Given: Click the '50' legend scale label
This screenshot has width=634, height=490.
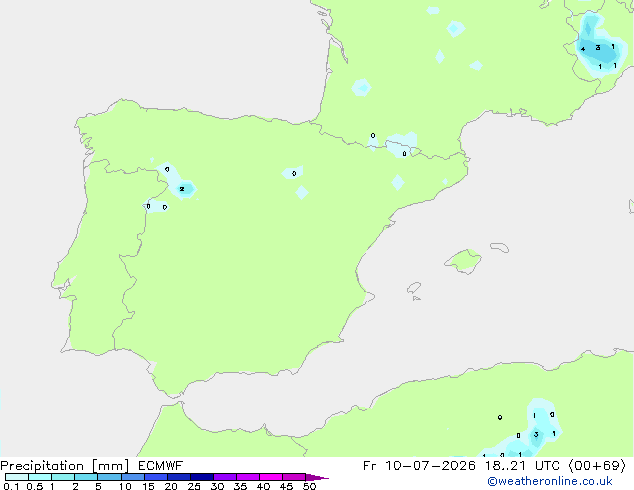Looking at the screenshot, I should (310, 486).
